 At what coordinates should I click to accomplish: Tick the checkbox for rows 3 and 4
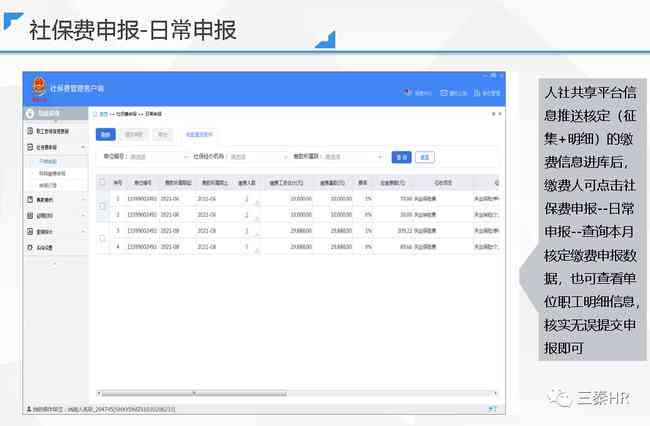[102, 238]
